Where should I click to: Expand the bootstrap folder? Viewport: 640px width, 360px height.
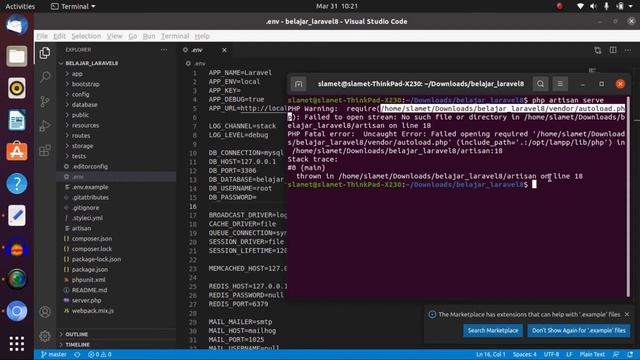(x=85, y=84)
